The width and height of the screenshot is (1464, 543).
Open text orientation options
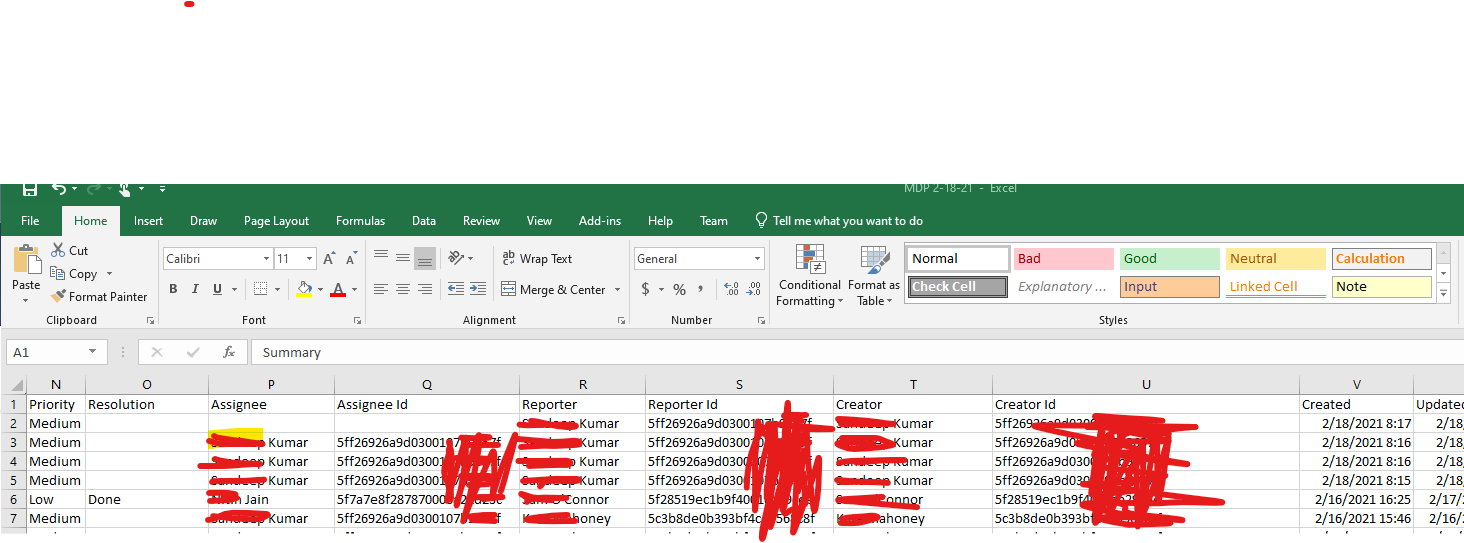(460, 258)
